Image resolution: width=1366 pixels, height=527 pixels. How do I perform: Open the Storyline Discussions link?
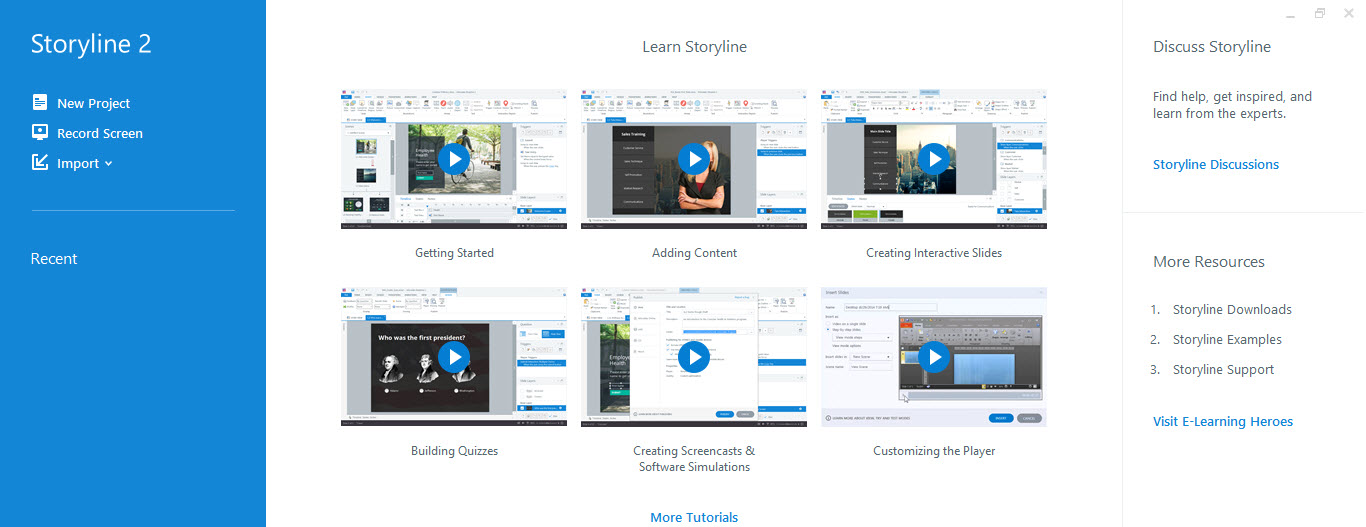click(1215, 164)
